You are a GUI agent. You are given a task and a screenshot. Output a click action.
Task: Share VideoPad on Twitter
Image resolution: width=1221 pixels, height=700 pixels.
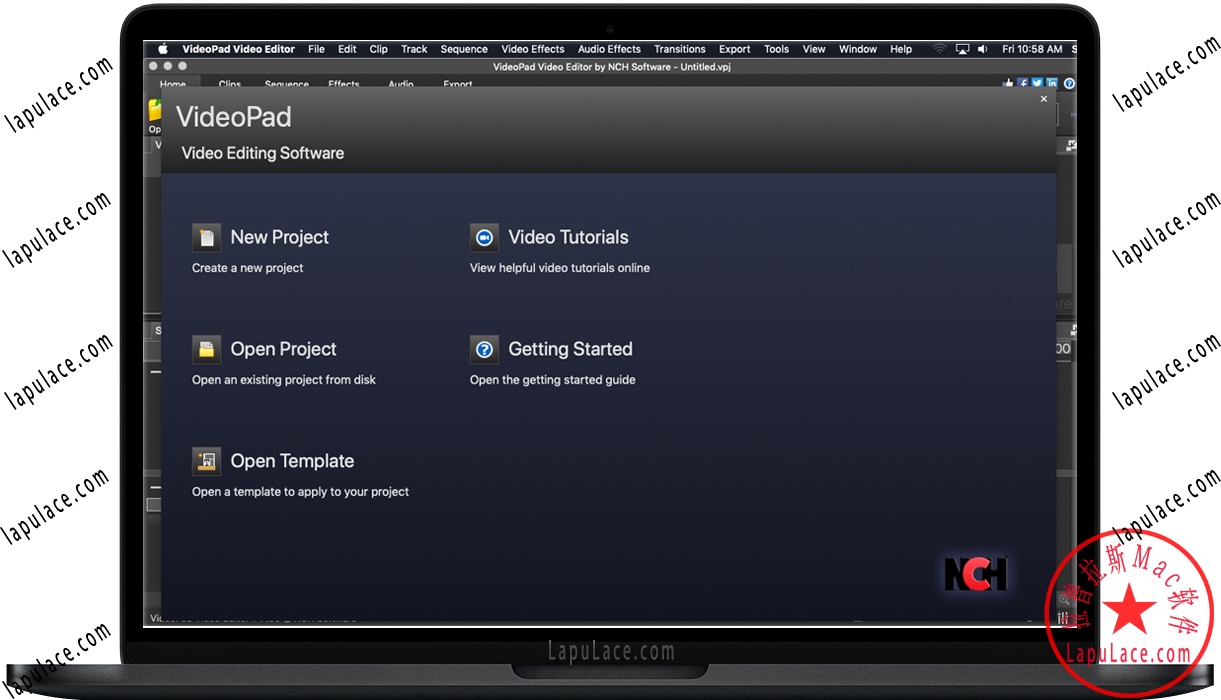[x=1037, y=83]
